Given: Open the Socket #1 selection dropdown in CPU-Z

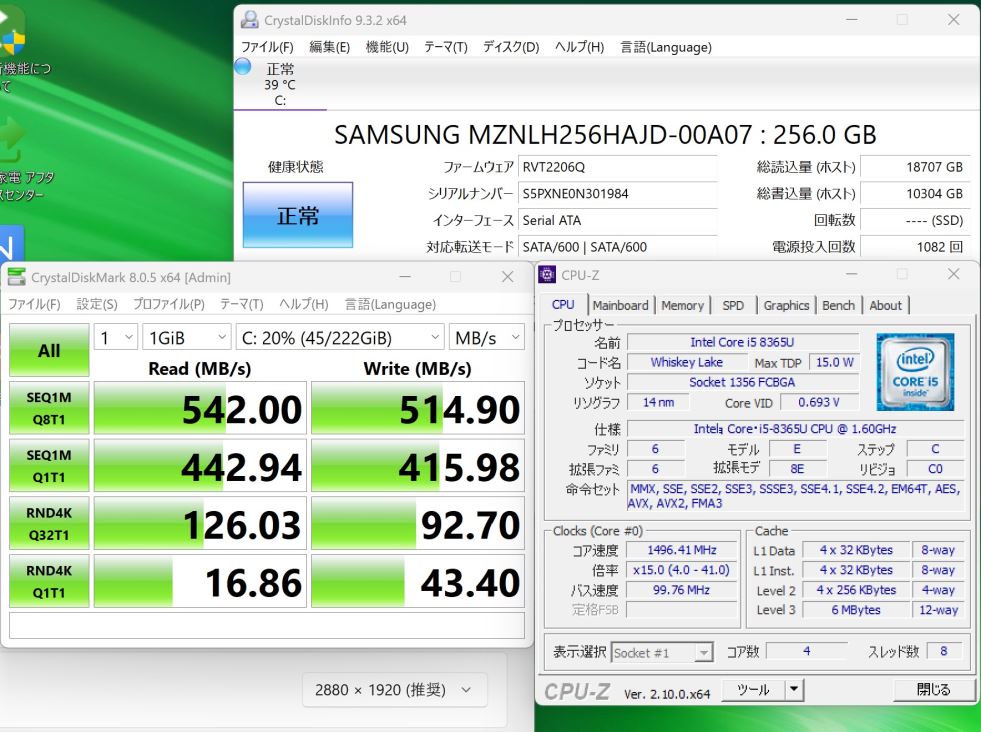Looking at the screenshot, I should pyautogui.click(x=662, y=653).
